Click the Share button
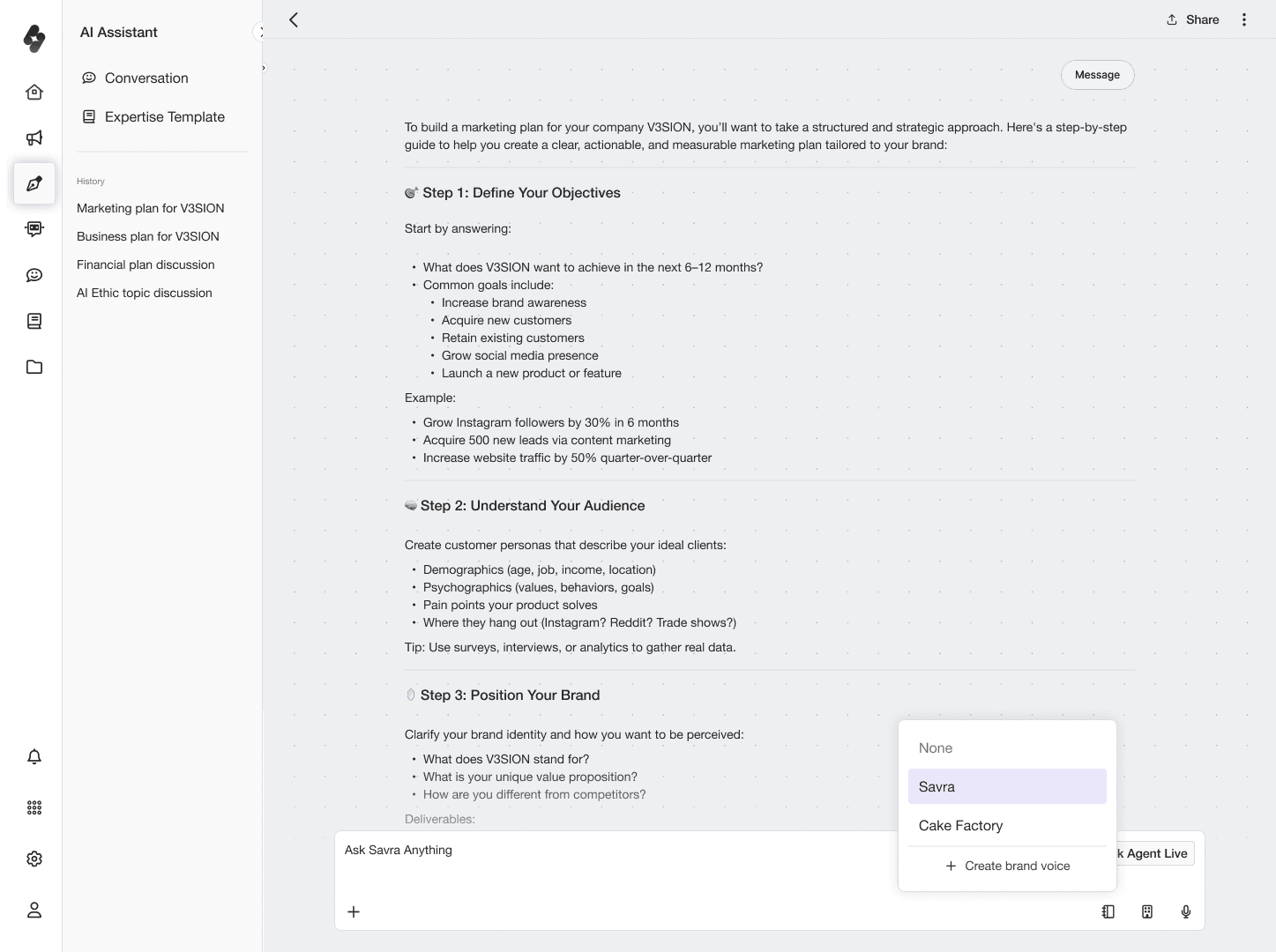 pyautogui.click(x=1192, y=19)
